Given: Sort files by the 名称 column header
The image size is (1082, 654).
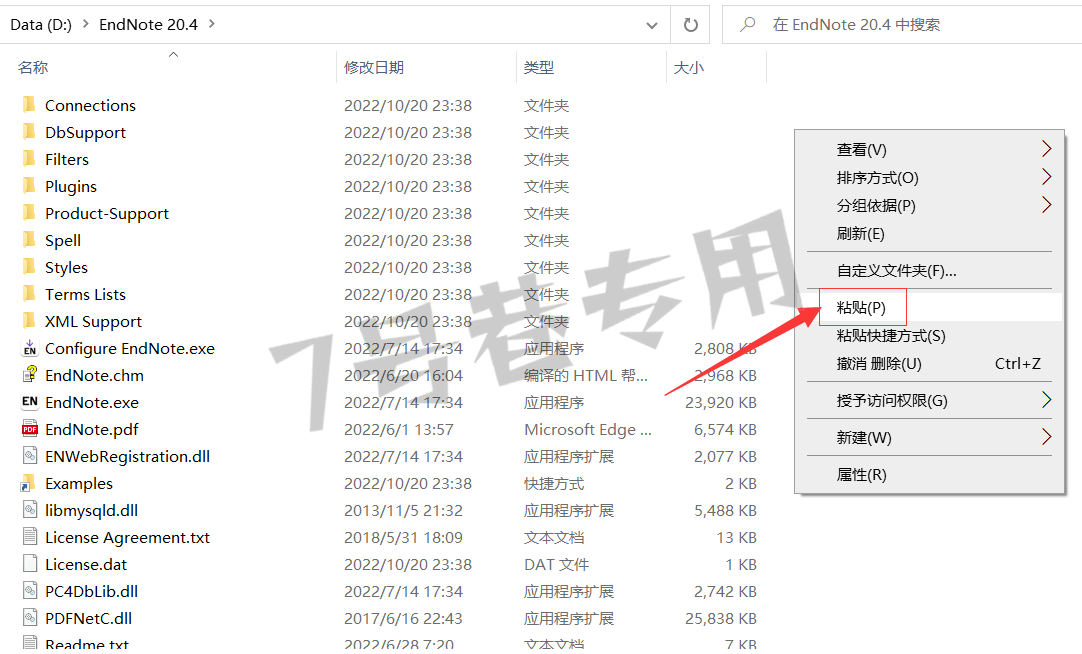Looking at the screenshot, I should click(33, 68).
